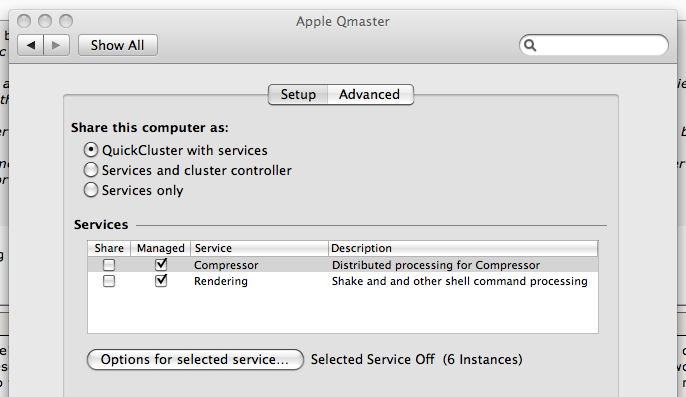The height and width of the screenshot is (397, 686).
Task: Switch to the Setup tab
Action: (x=298, y=95)
